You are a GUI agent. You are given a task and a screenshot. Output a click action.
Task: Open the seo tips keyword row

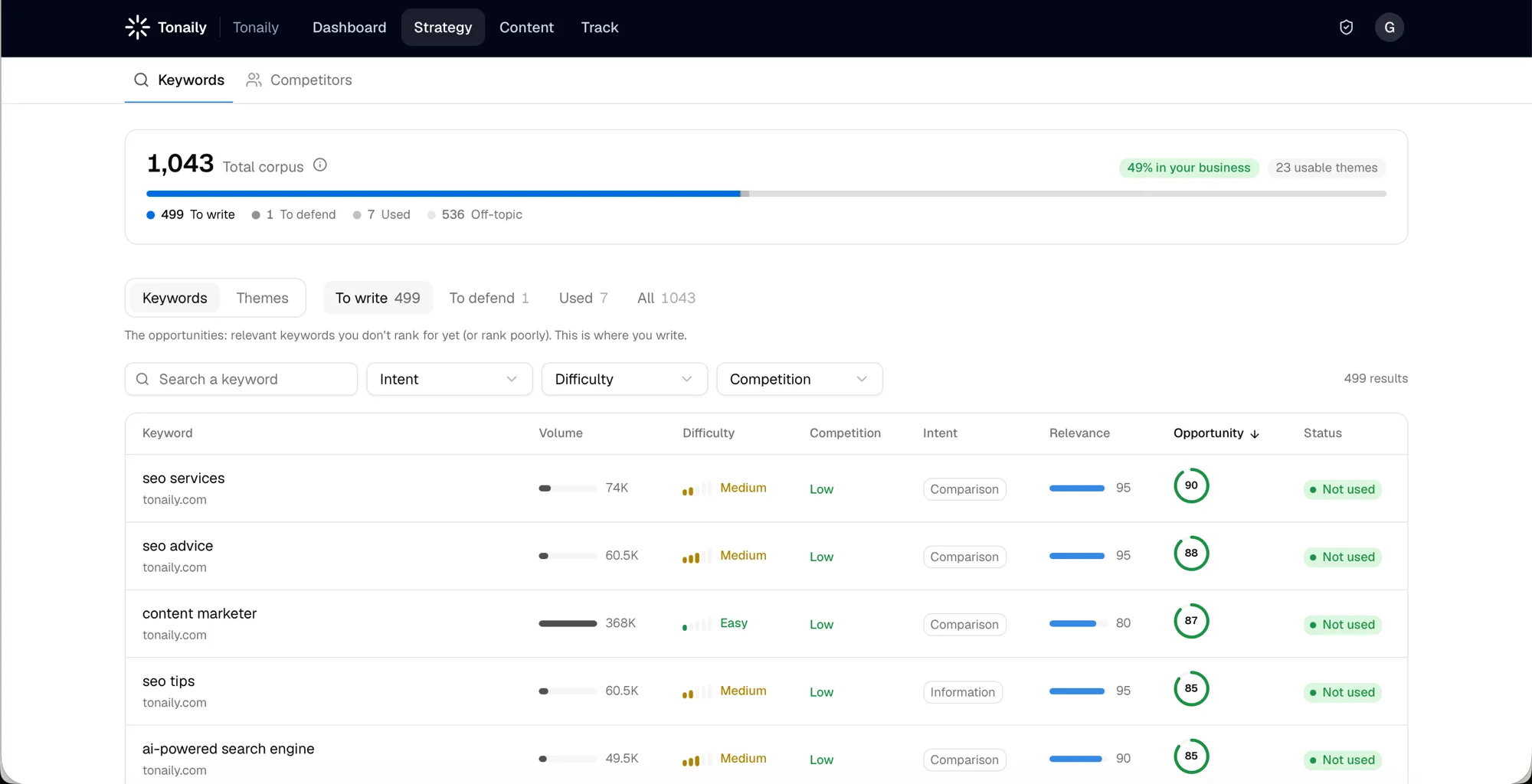pyautogui.click(x=766, y=691)
